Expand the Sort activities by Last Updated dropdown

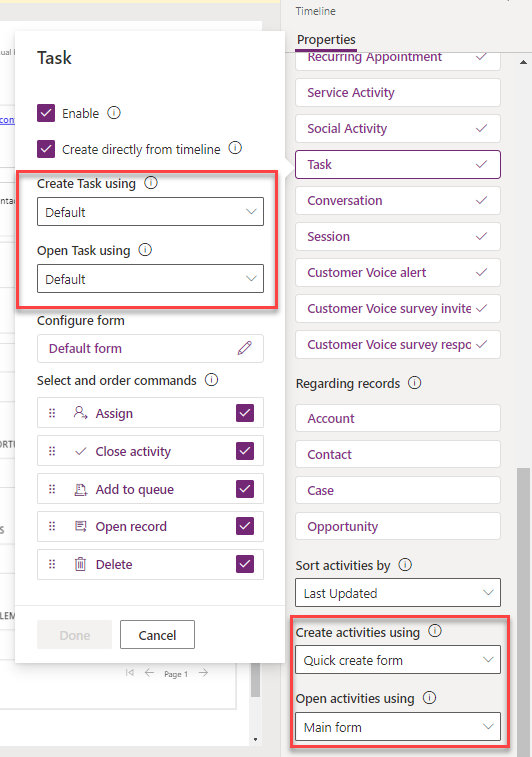point(398,592)
